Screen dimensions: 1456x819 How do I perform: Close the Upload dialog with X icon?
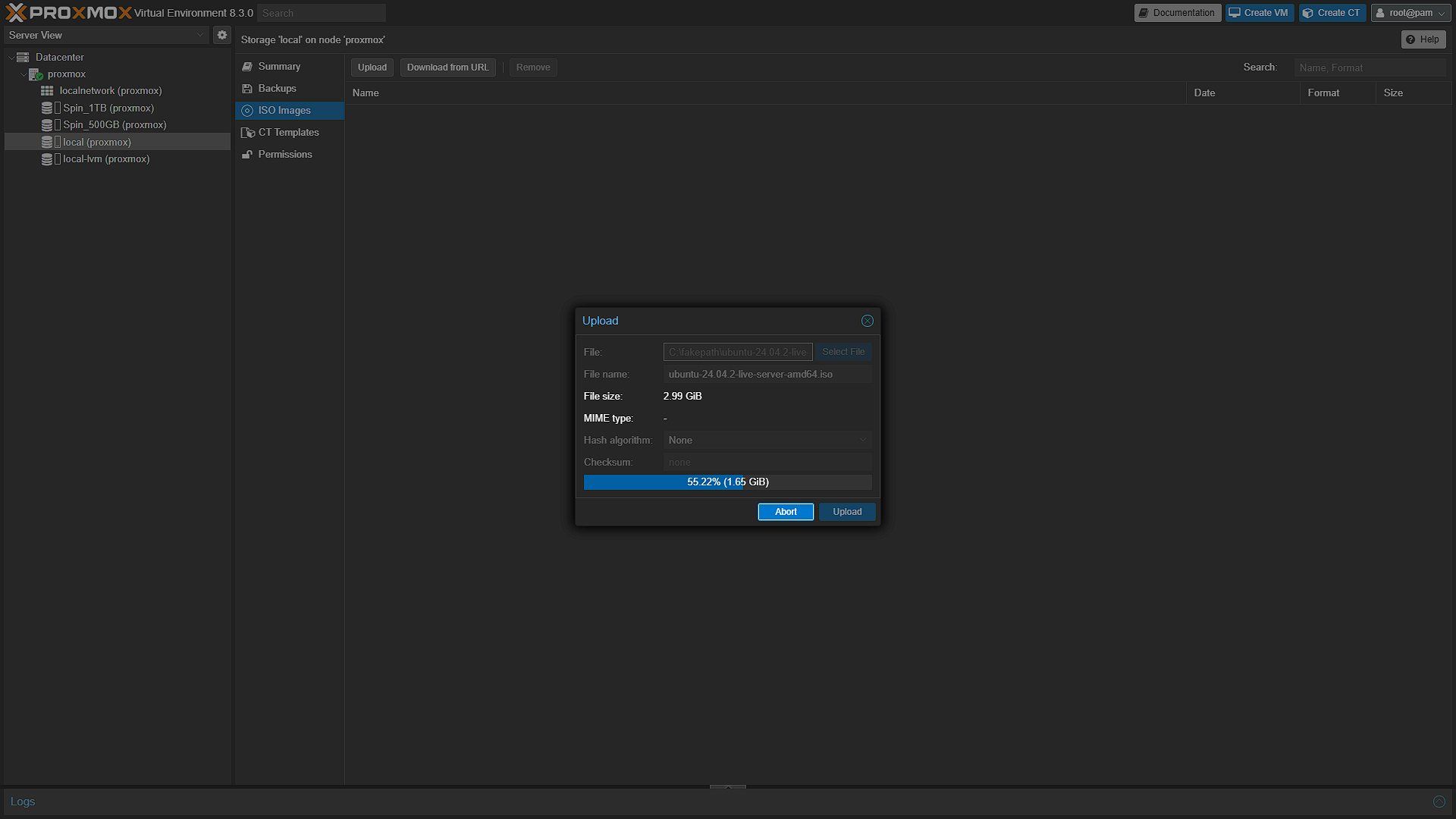[868, 321]
